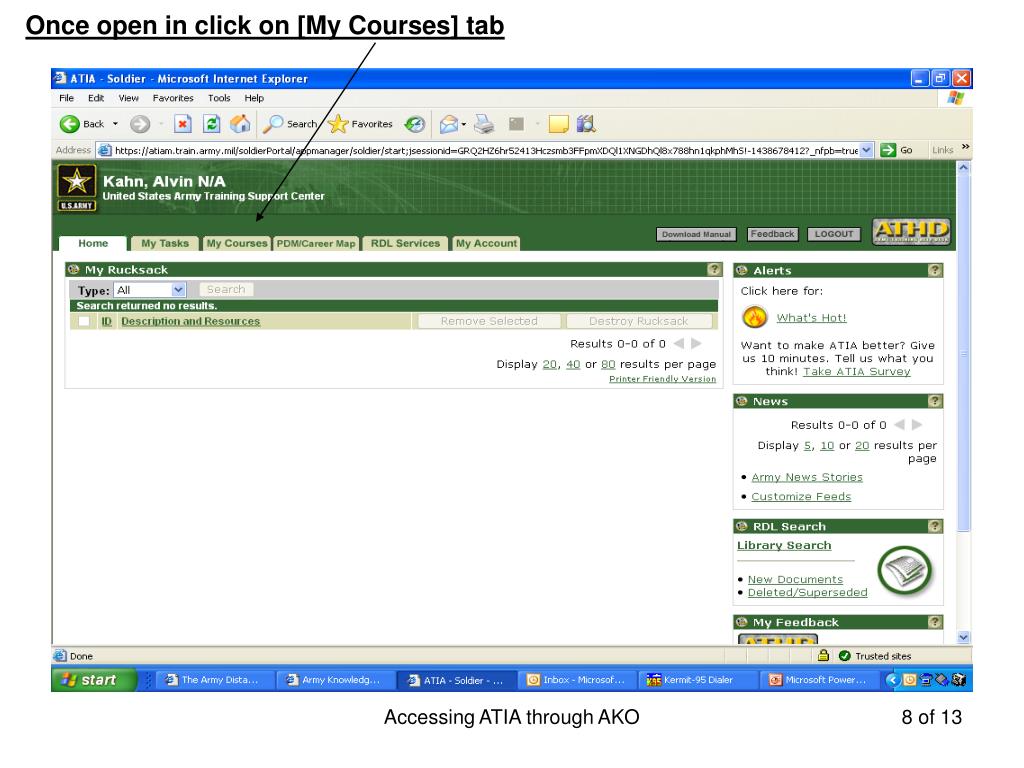Click the yellow note toolbar icon
The width and height of the screenshot is (1024, 768).
click(558, 124)
